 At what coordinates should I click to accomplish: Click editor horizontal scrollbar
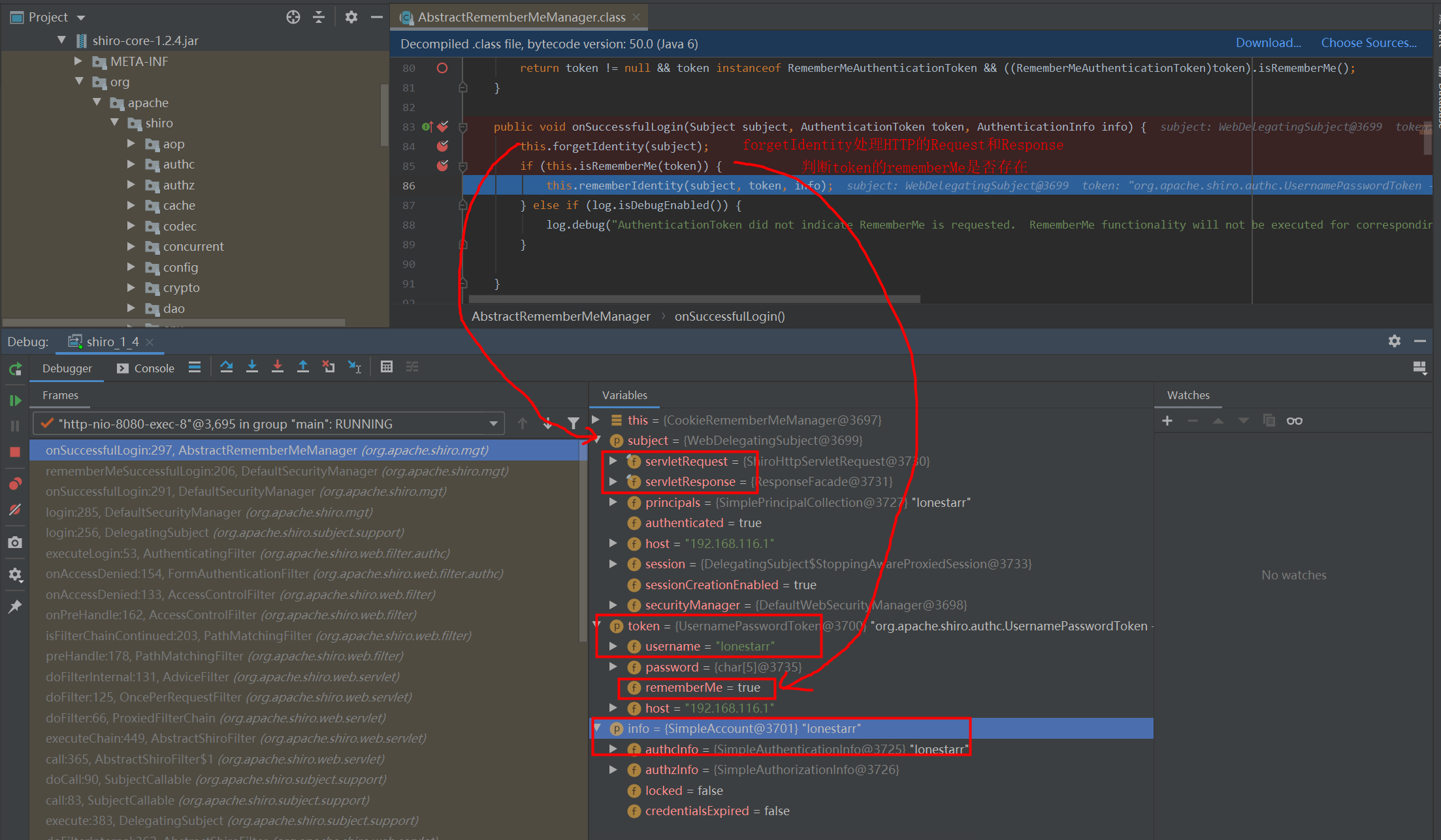(x=695, y=299)
